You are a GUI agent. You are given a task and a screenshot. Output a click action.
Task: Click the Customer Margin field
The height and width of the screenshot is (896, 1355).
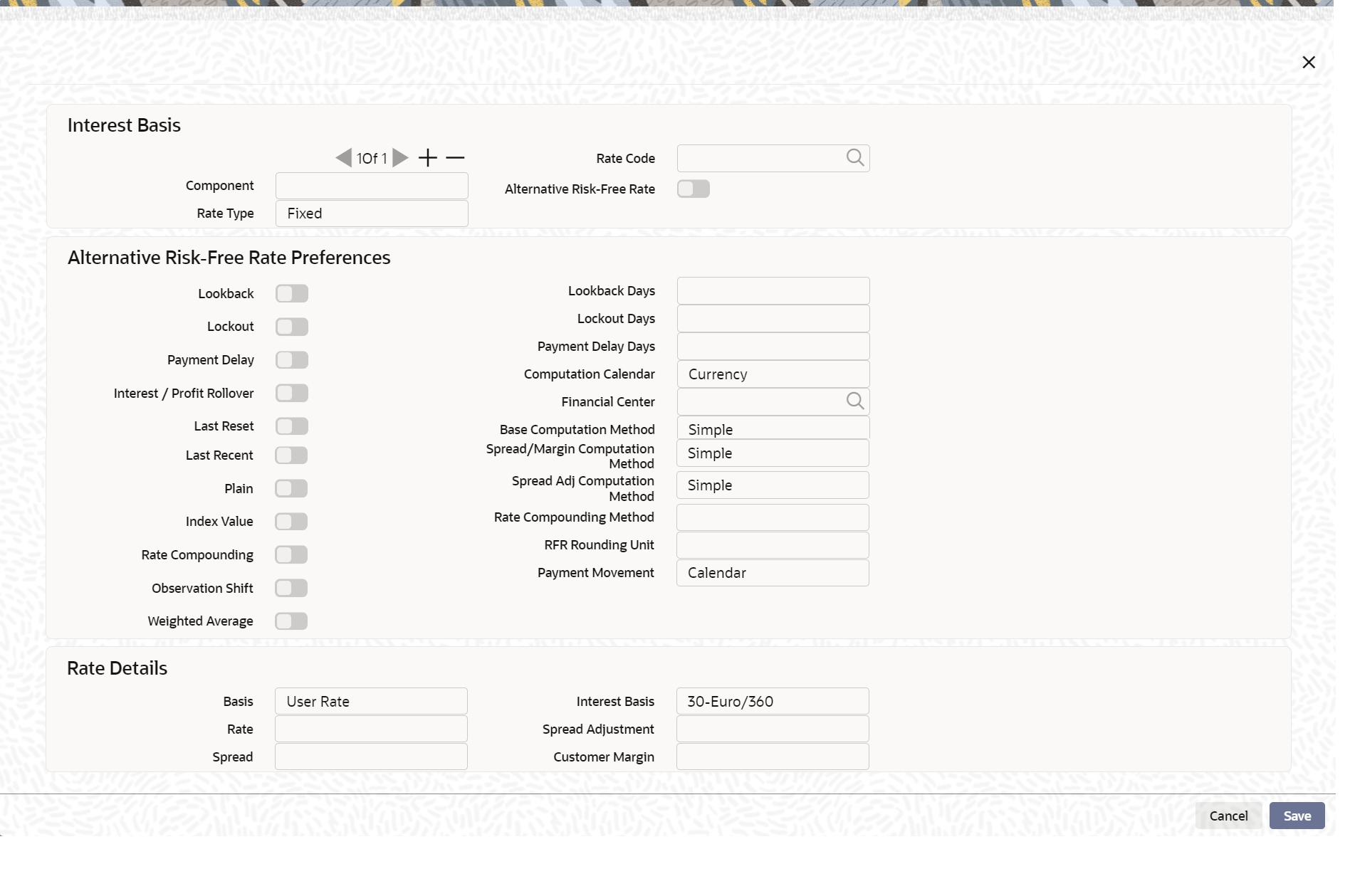tap(773, 757)
